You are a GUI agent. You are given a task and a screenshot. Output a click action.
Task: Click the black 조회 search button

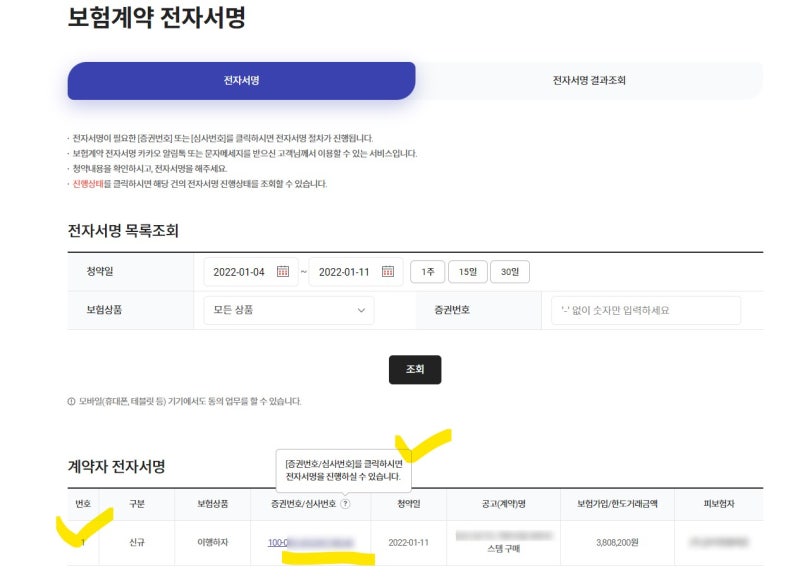point(415,369)
